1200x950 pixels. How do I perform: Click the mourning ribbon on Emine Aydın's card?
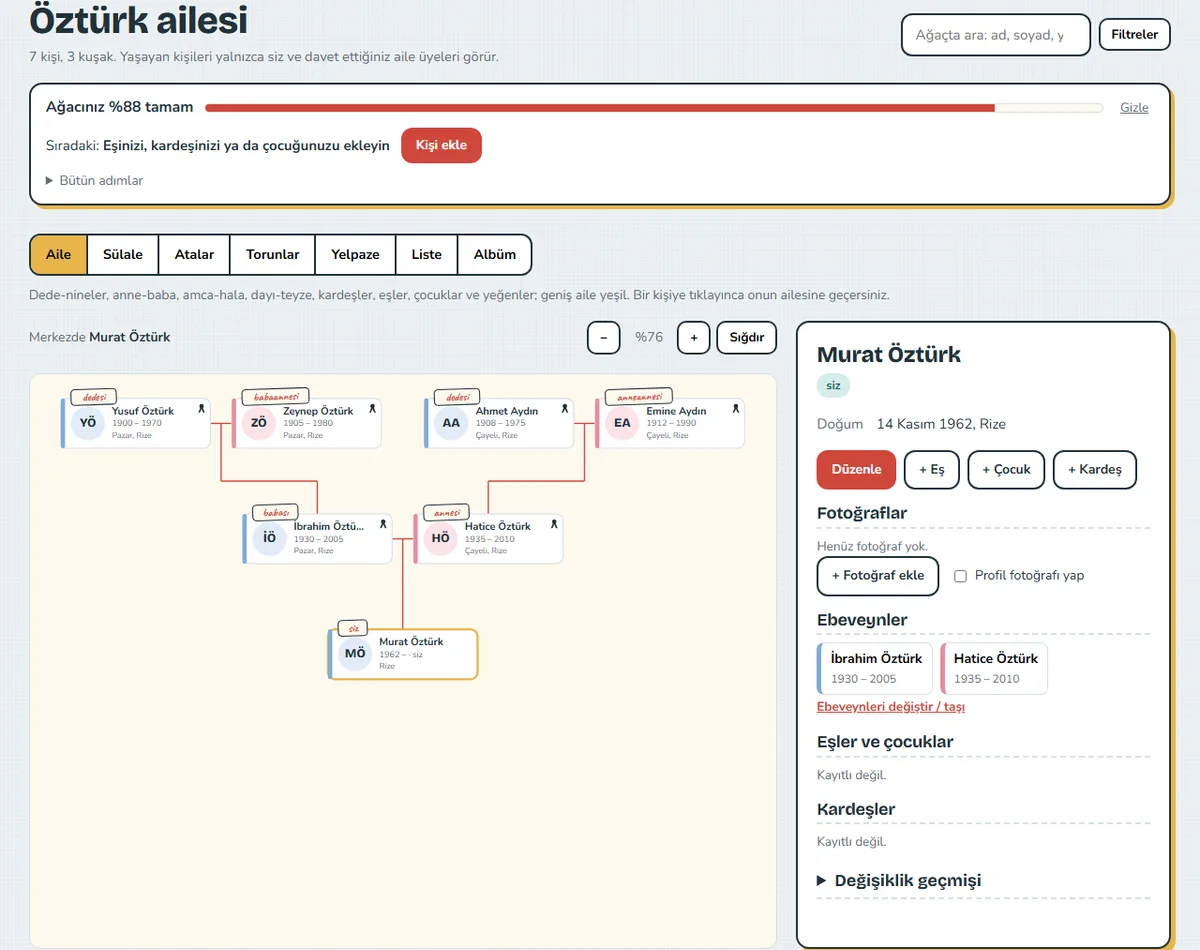click(735, 409)
